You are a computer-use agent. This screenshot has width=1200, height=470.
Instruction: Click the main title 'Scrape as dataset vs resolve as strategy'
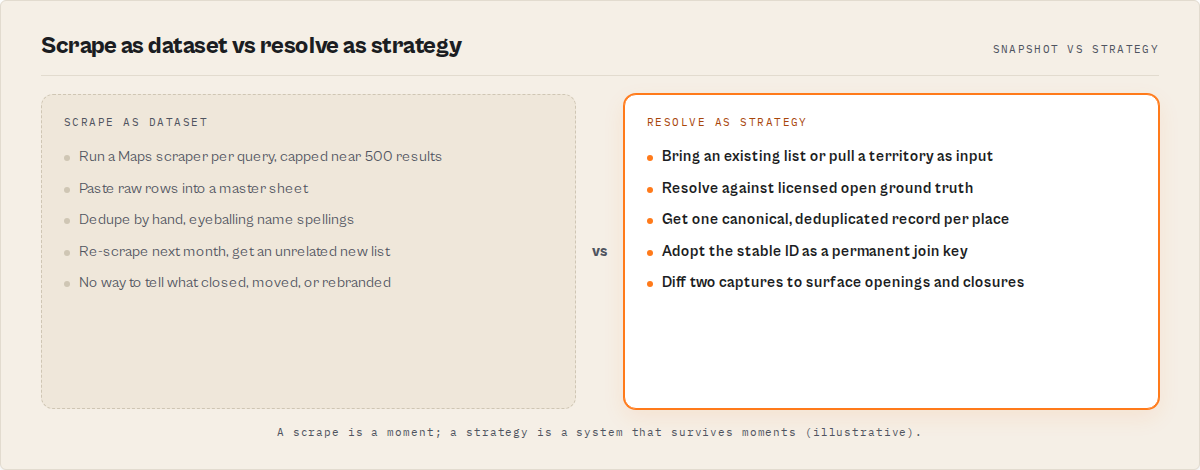pyautogui.click(x=251, y=46)
